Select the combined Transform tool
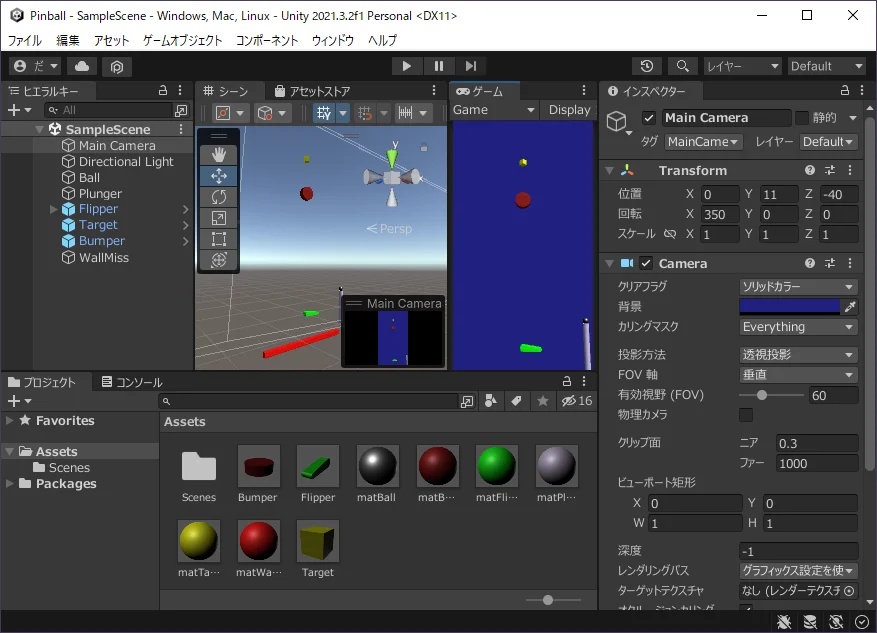The height and width of the screenshot is (633, 877). pos(219,259)
